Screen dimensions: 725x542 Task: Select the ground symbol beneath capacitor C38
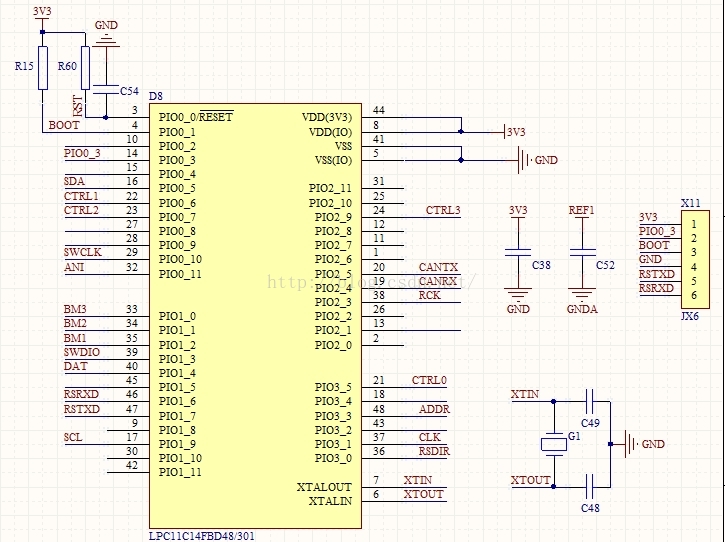[x=518, y=295]
